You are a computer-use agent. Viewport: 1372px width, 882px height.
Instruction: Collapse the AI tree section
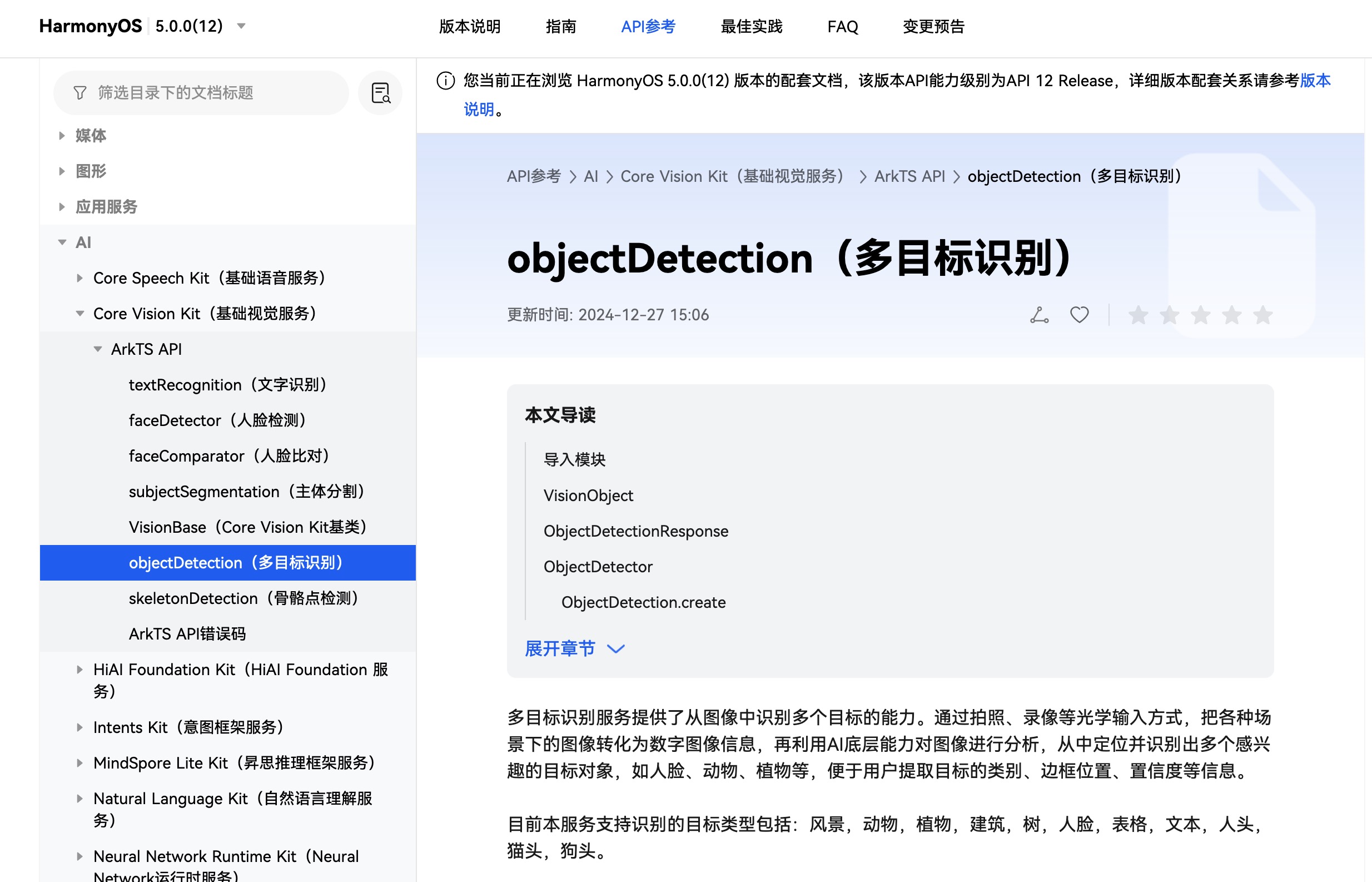point(62,242)
